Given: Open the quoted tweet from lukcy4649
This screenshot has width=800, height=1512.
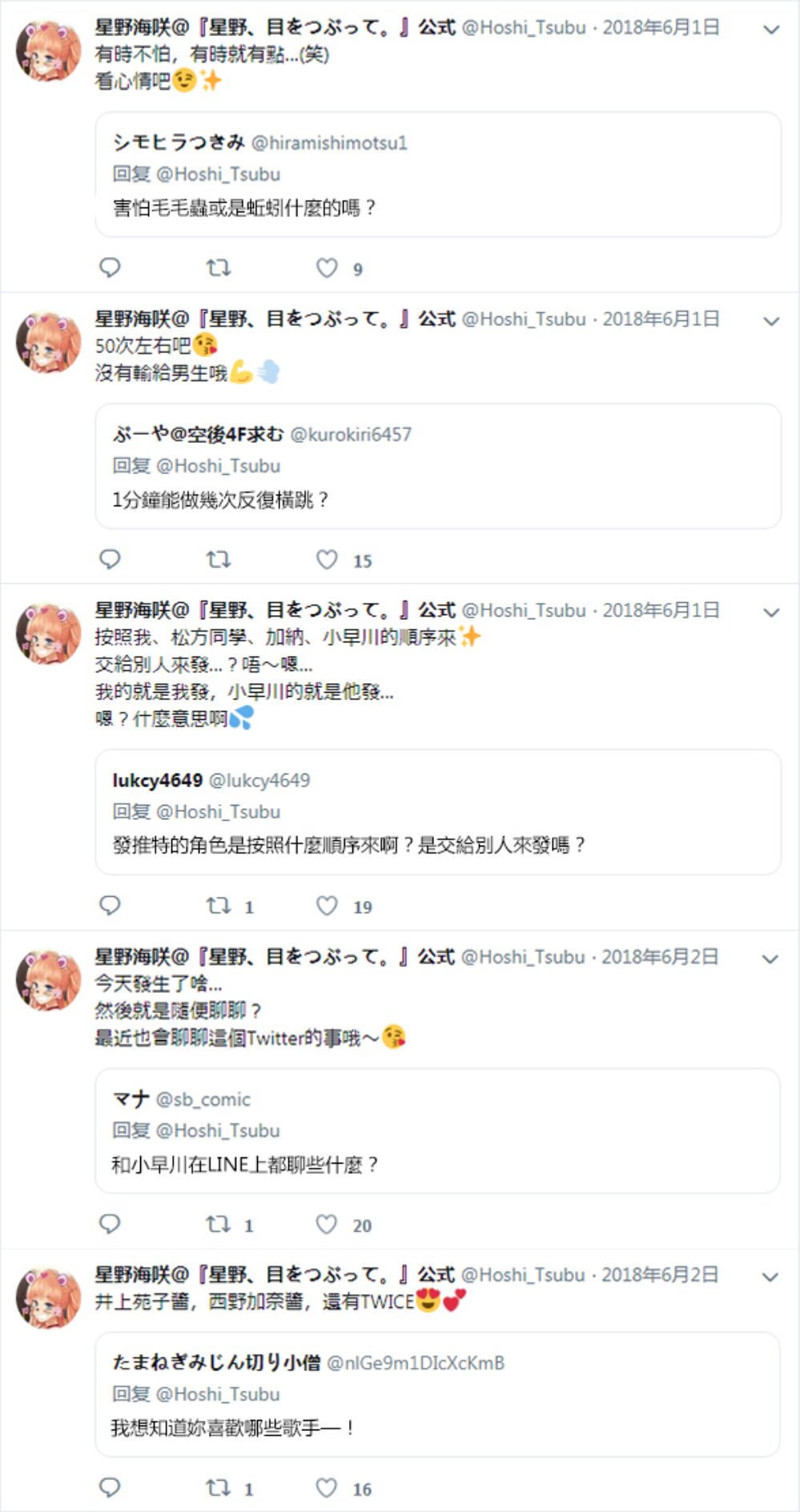Looking at the screenshot, I should [x=438, y=812].
